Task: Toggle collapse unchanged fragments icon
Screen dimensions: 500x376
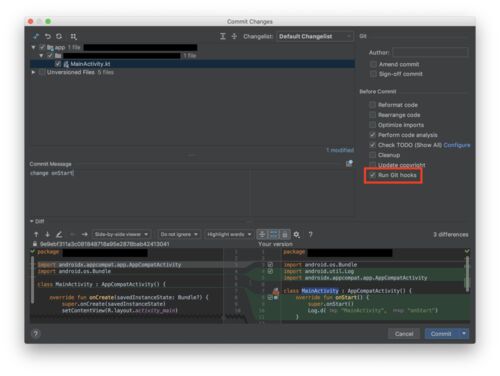Action: coord(262,234)
